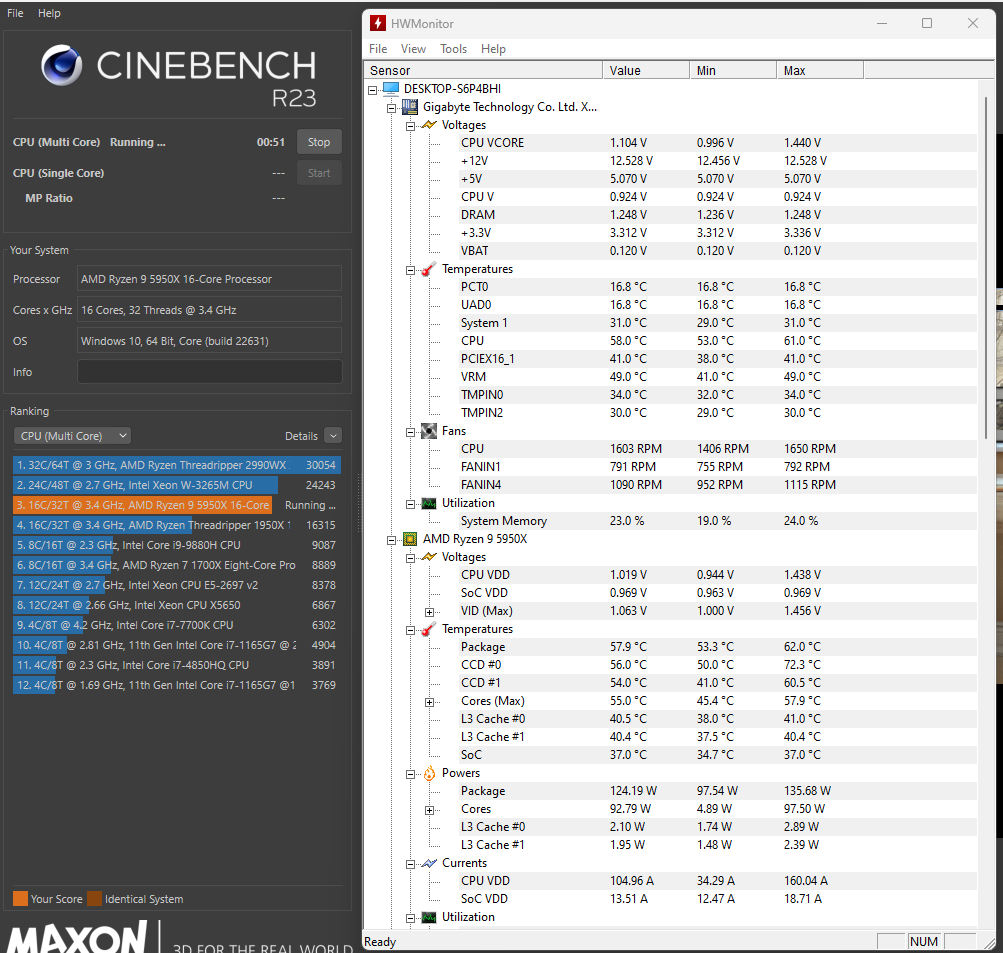The image size is (1003, 953).
Task: Click the Max column header
Action: [819, 70]
